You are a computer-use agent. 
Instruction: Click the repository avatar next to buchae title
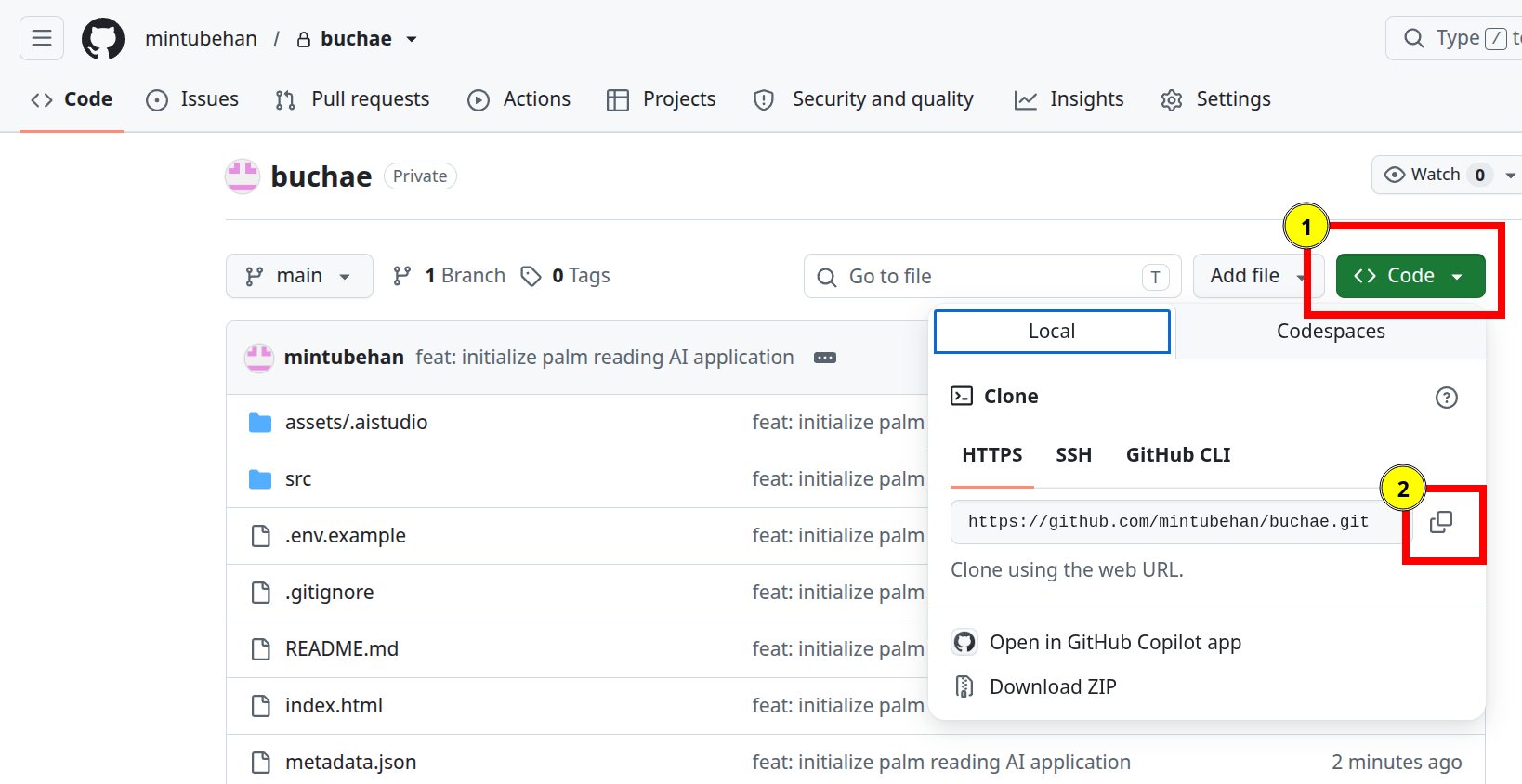click(243, 176)
